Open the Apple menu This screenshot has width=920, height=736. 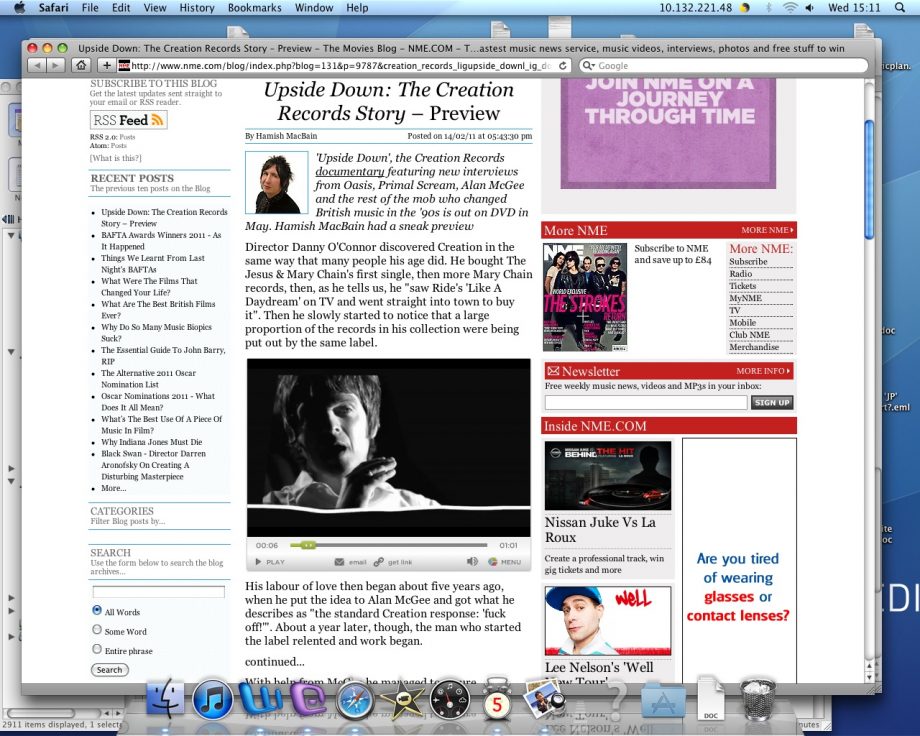(19, 8)
